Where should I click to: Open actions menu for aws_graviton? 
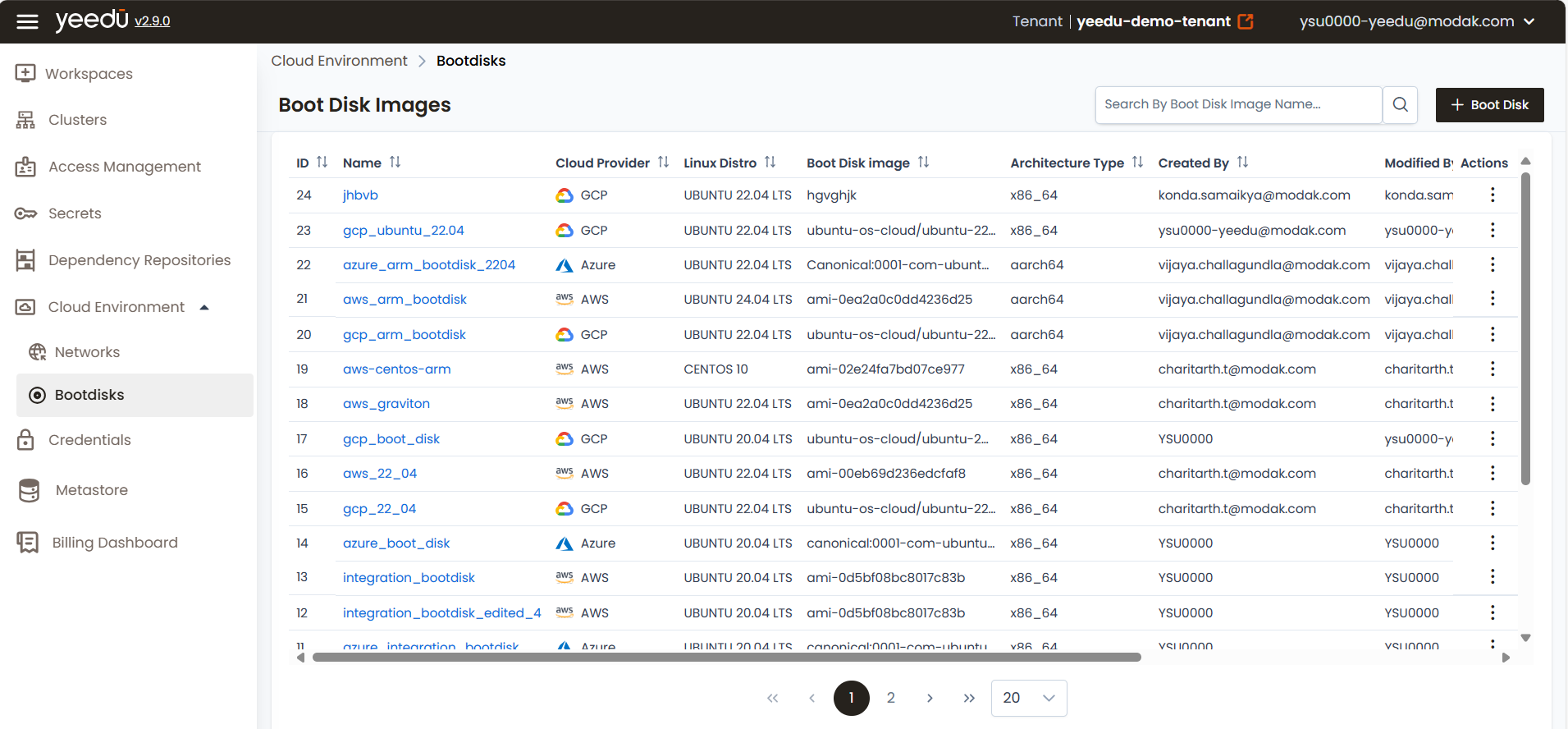pyautogui.click(x=1493, y=403)
